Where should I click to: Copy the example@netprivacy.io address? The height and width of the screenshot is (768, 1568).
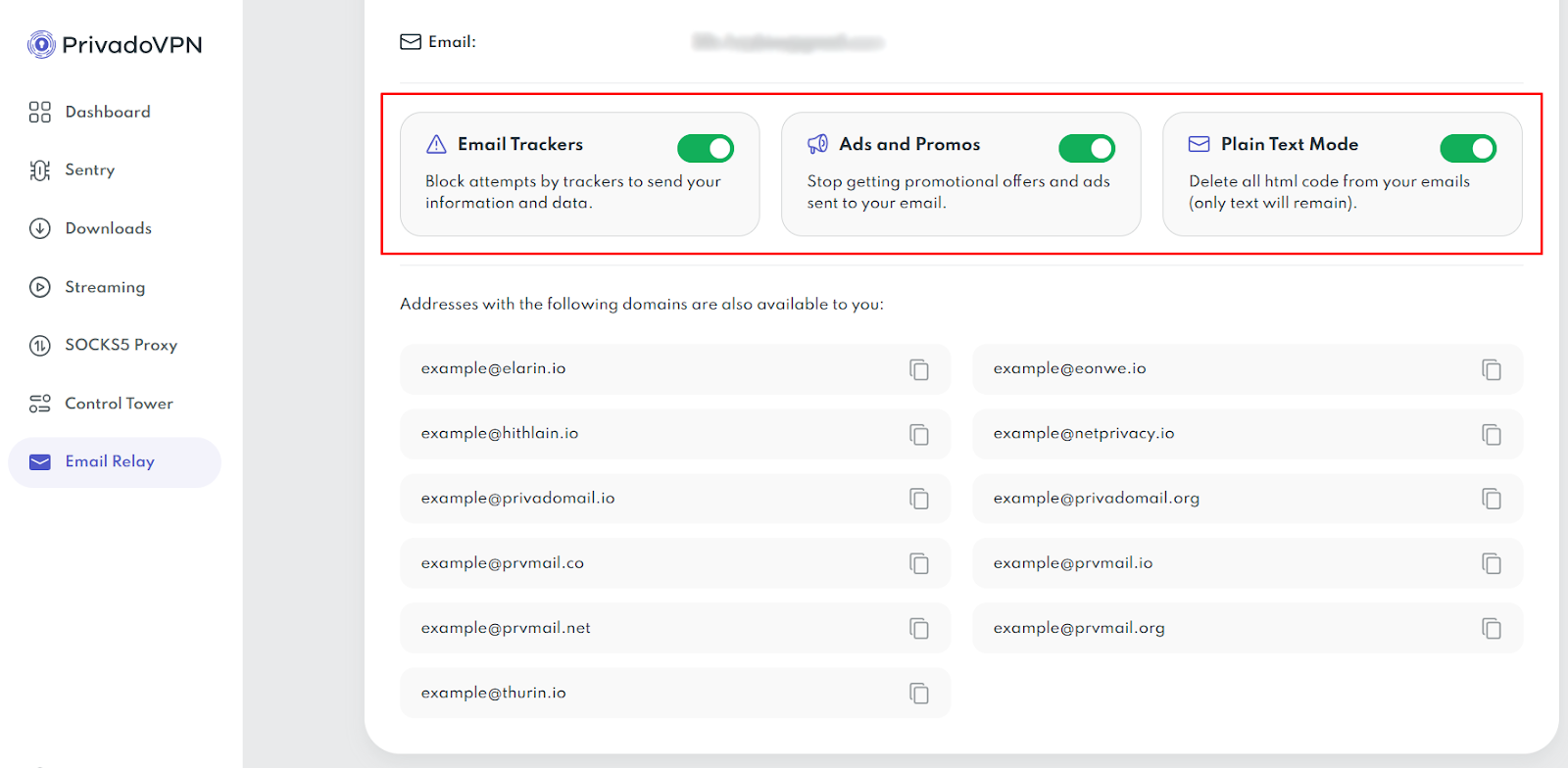(1491, 434)
